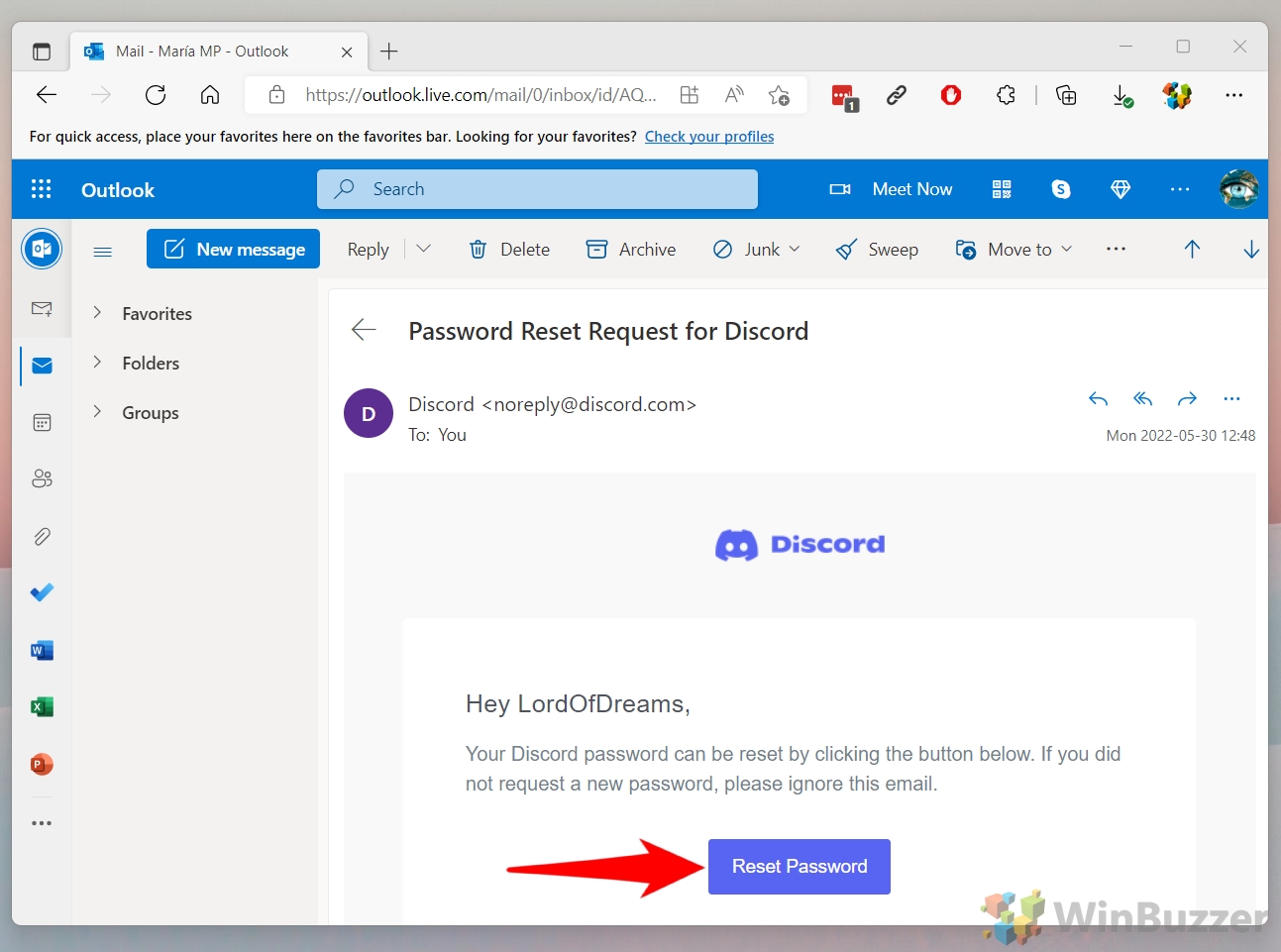The image size is (1281, 952).
Task: Open more actions for this message
Action: (x=1231, y=399)
